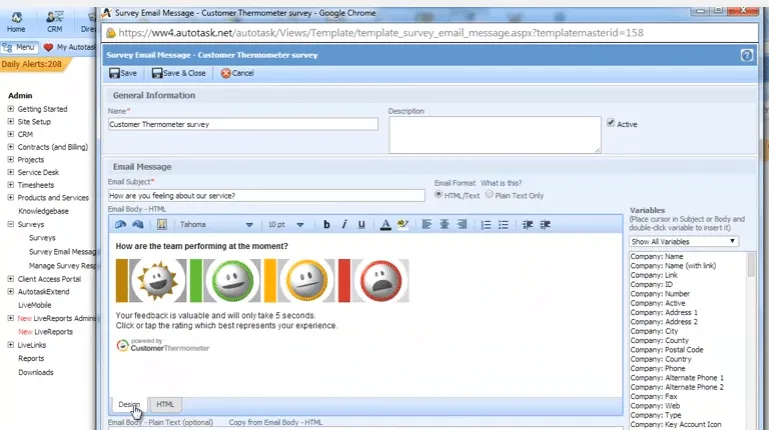Select HTML/Text email format
The width and height of the screenshot is (769, 430).
[438, 195]
